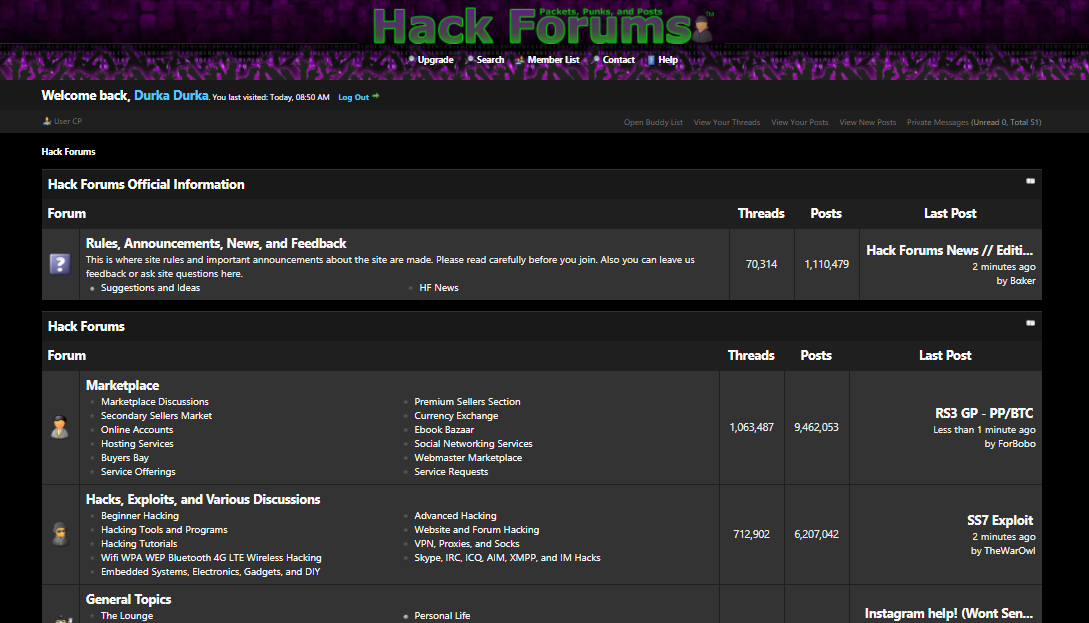
Task: Open Buyers Bay subforum
Action: point(125,457)
